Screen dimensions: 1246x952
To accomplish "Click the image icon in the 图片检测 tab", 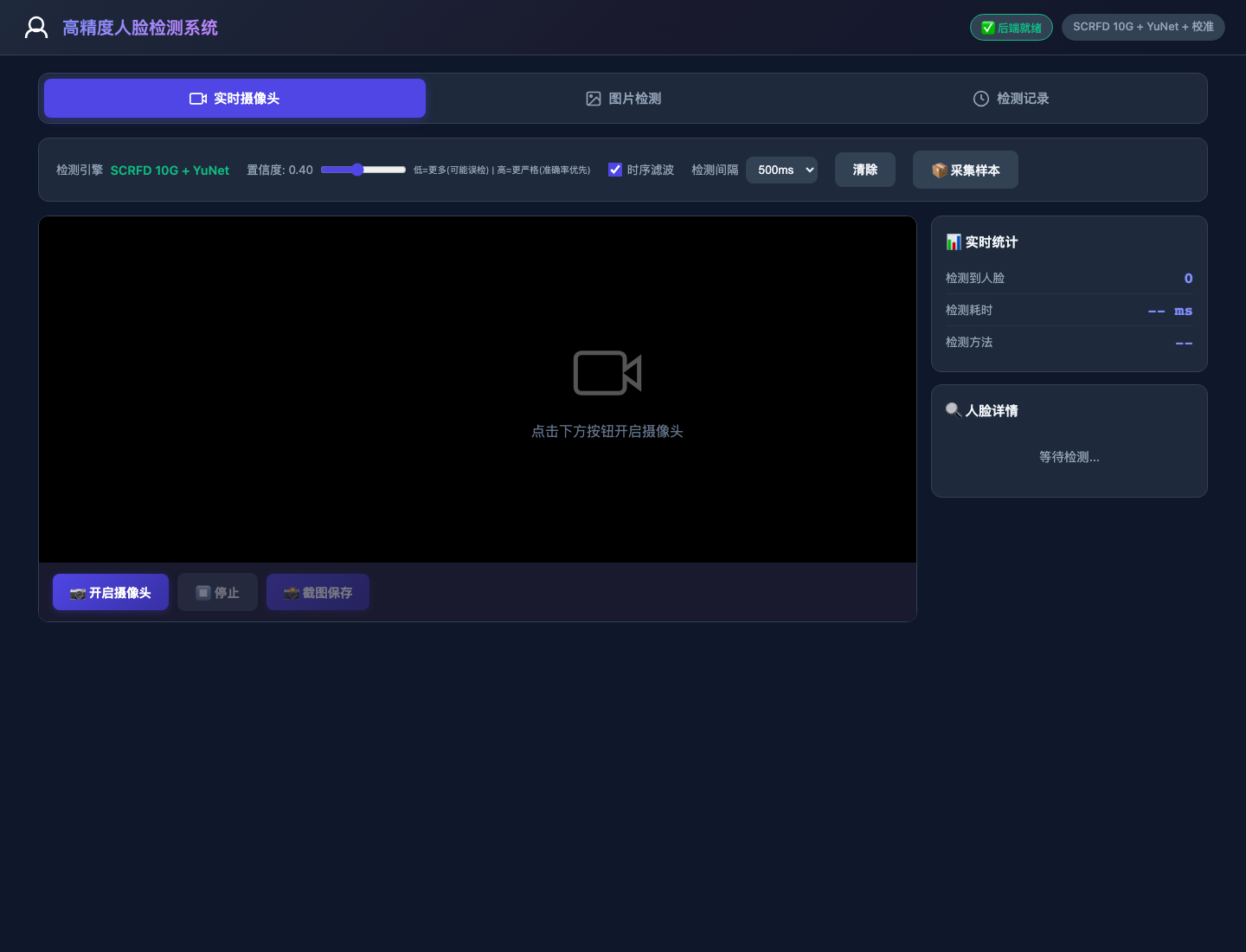I will [x=594, y=99].
